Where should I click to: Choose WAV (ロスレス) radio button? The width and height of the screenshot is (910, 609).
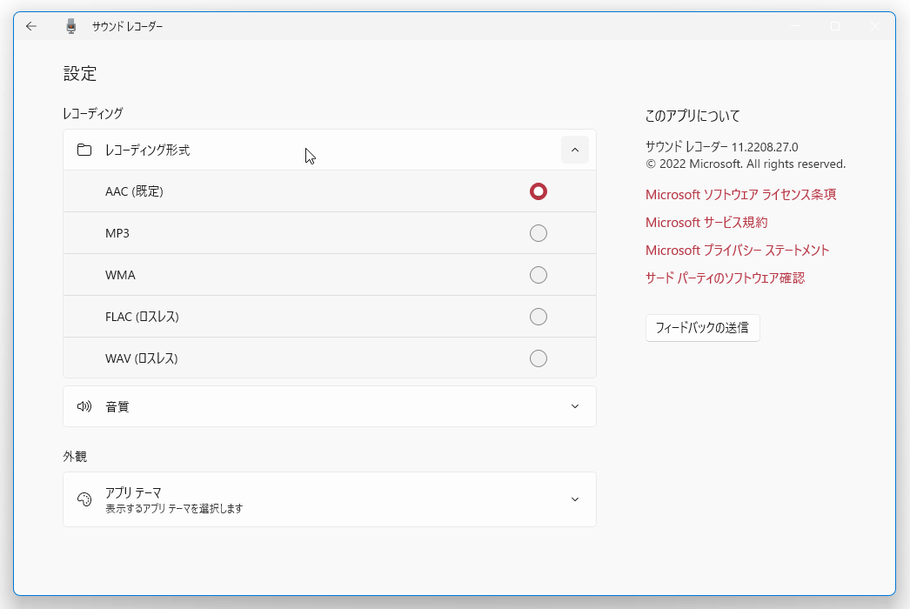click(538, 358)
